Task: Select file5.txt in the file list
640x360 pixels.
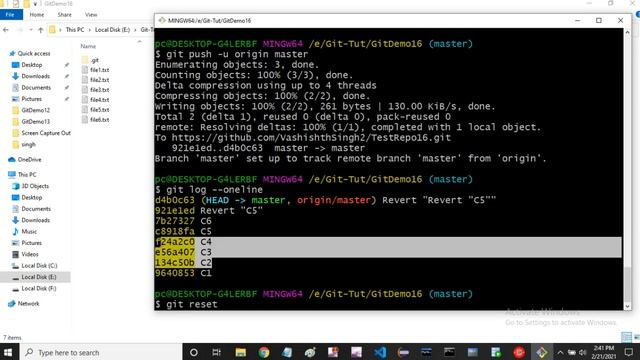Action: coord(96,110)
